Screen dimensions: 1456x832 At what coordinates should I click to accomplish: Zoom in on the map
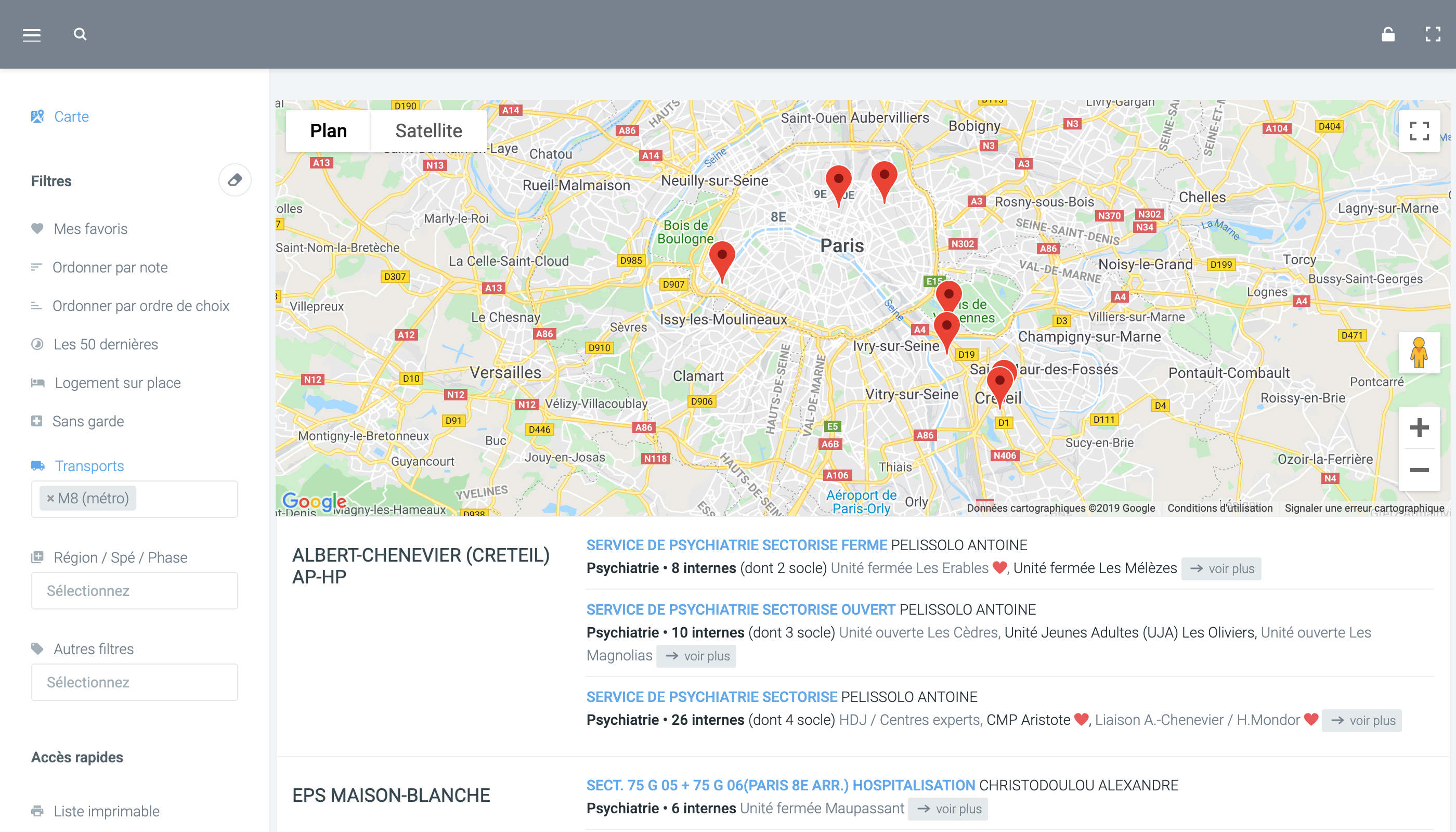(x=1419, y=427)
